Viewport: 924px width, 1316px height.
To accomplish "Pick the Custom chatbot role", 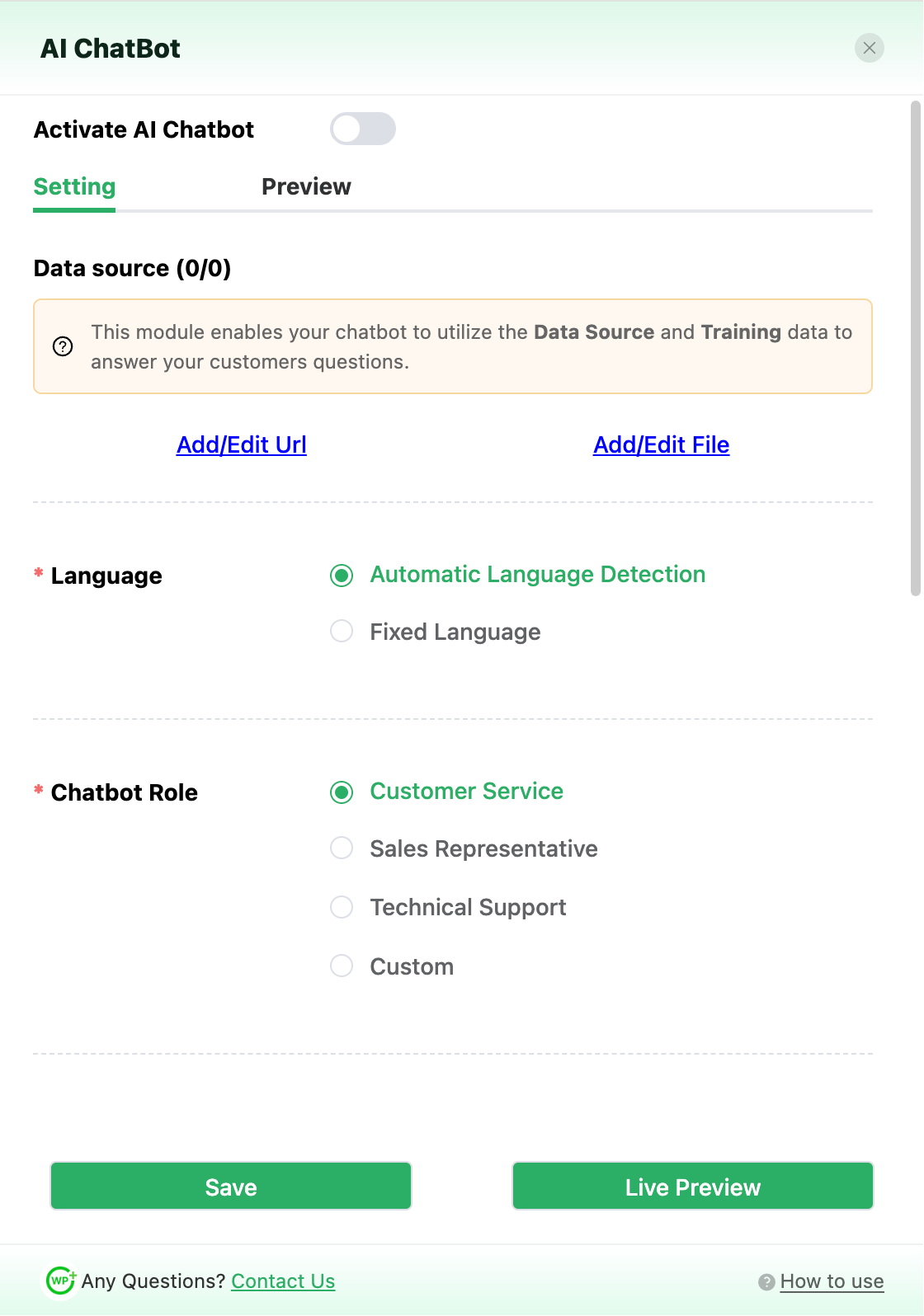I will [x=342, y=966].
